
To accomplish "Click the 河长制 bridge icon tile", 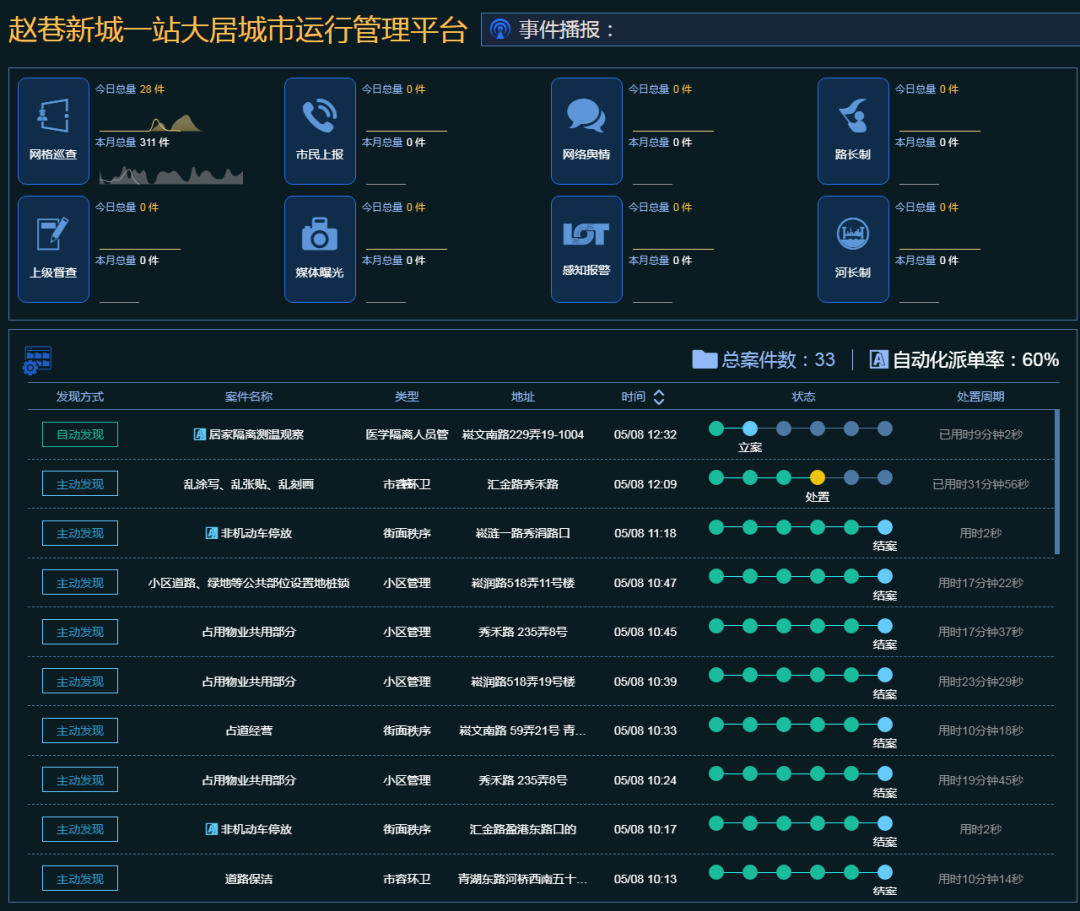I will click(853, 249).
